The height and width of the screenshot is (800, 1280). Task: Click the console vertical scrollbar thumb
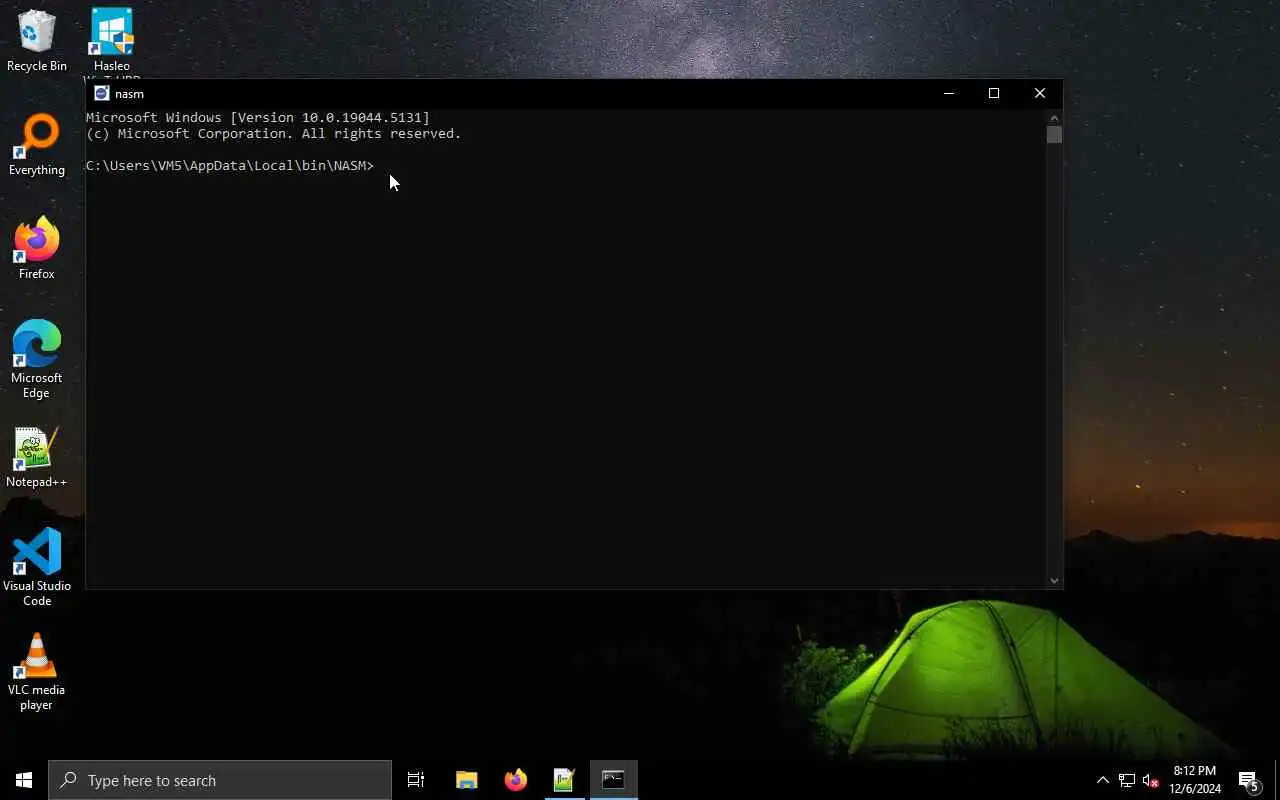click(x=1054, y=135)
